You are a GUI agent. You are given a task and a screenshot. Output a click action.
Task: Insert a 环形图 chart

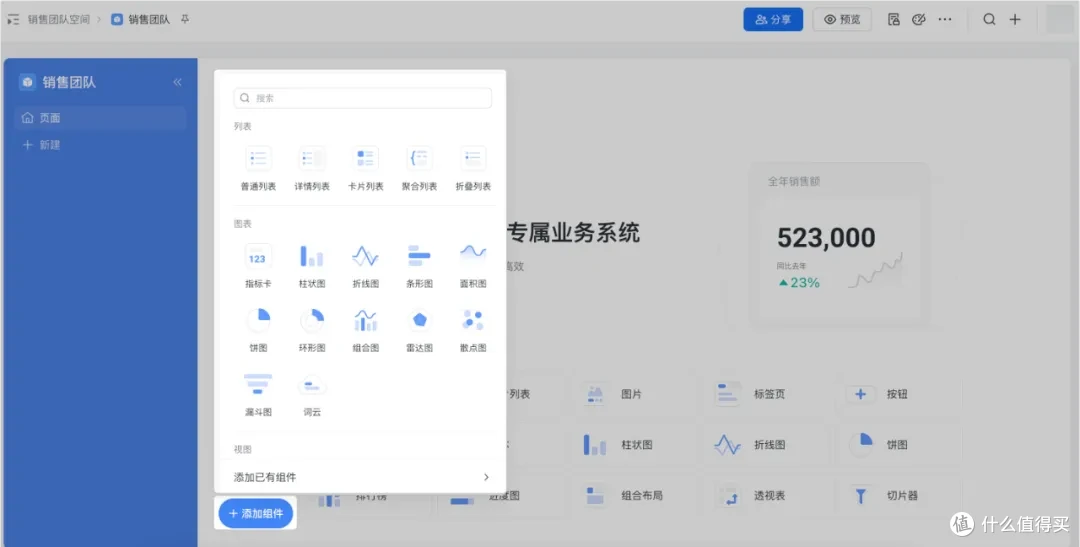click(312, 330)
